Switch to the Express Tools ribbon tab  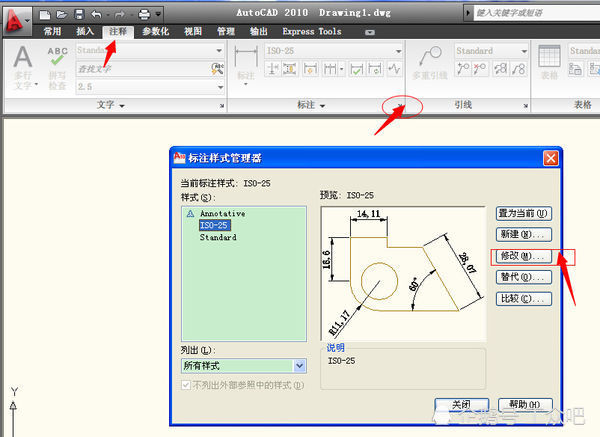(x=312, y=31)
